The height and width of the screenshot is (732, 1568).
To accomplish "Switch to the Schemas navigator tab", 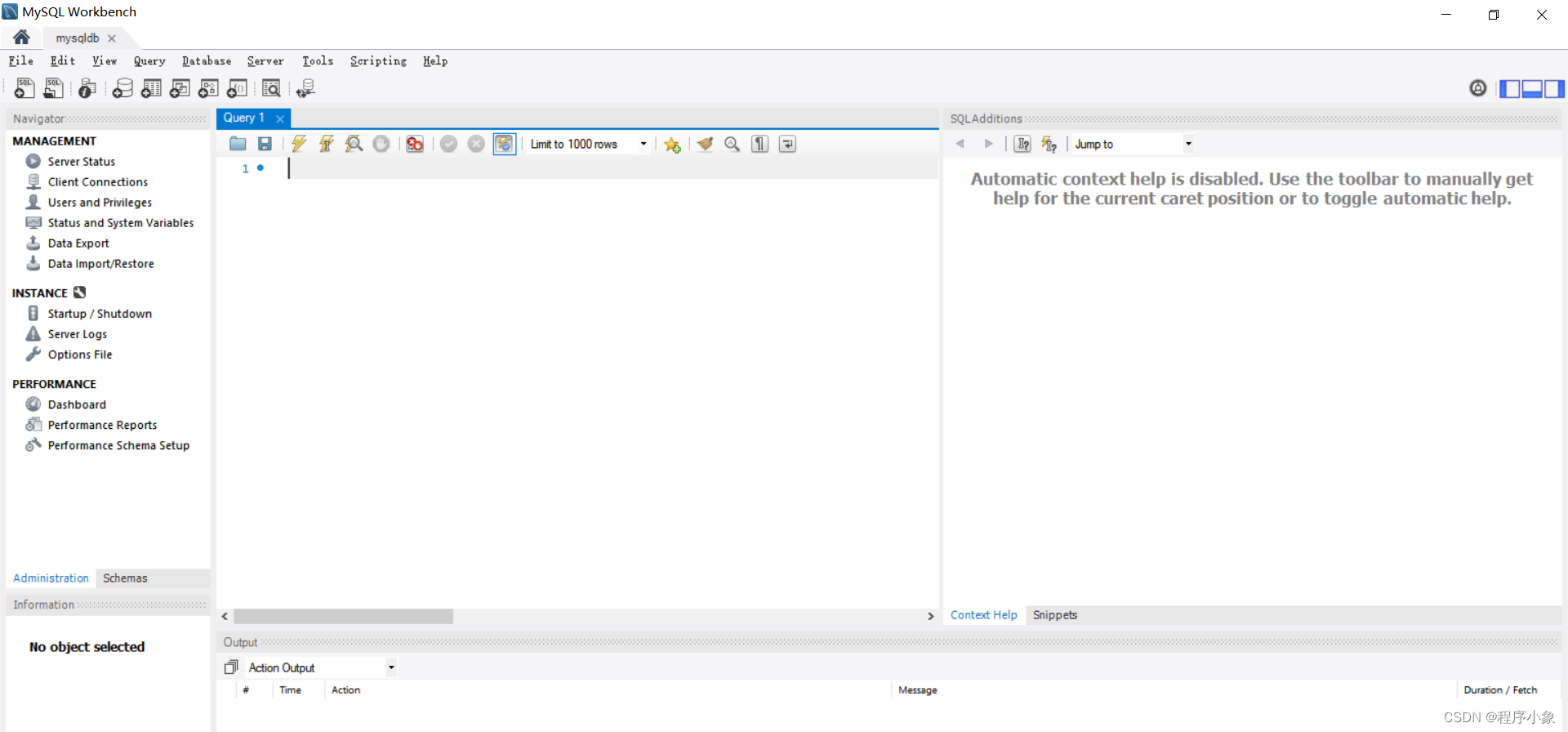I will point(125,578).
